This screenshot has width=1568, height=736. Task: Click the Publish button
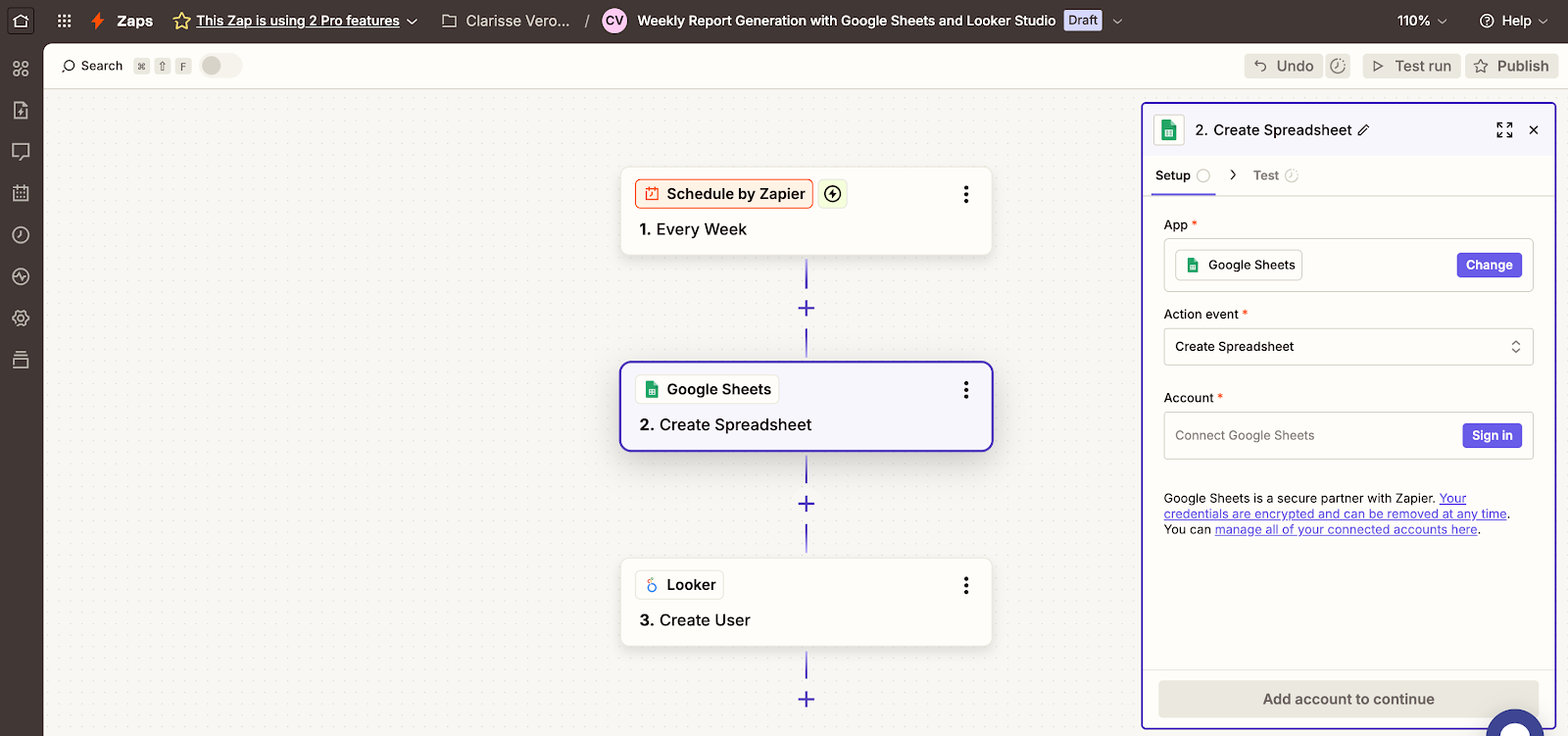(x=1511, y=66)
